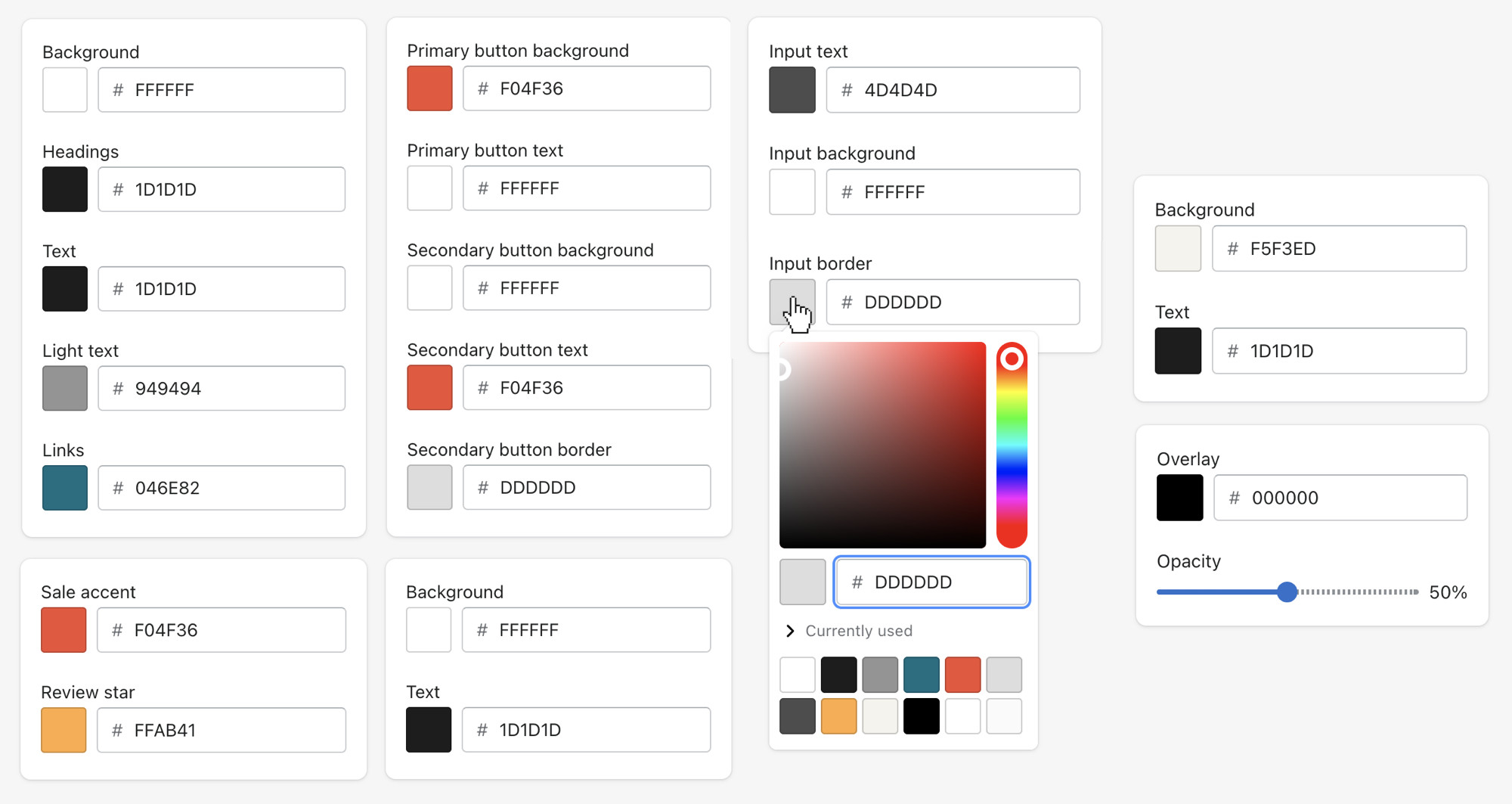The width and height of the screenshot is (1512, 804).
Task: Adjust the Opacity slider handle
Action: (1287, 591)
